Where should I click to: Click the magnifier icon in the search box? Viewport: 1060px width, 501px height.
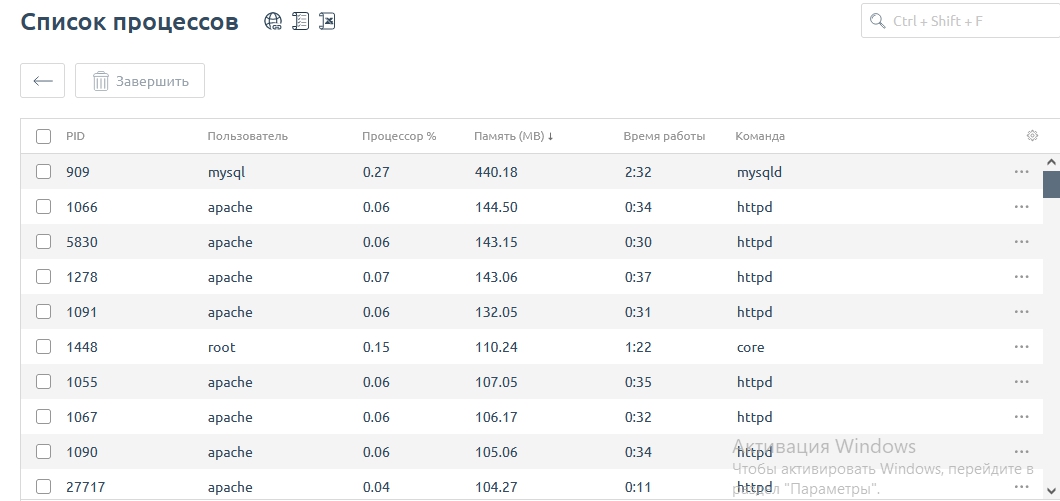point(878,21)
